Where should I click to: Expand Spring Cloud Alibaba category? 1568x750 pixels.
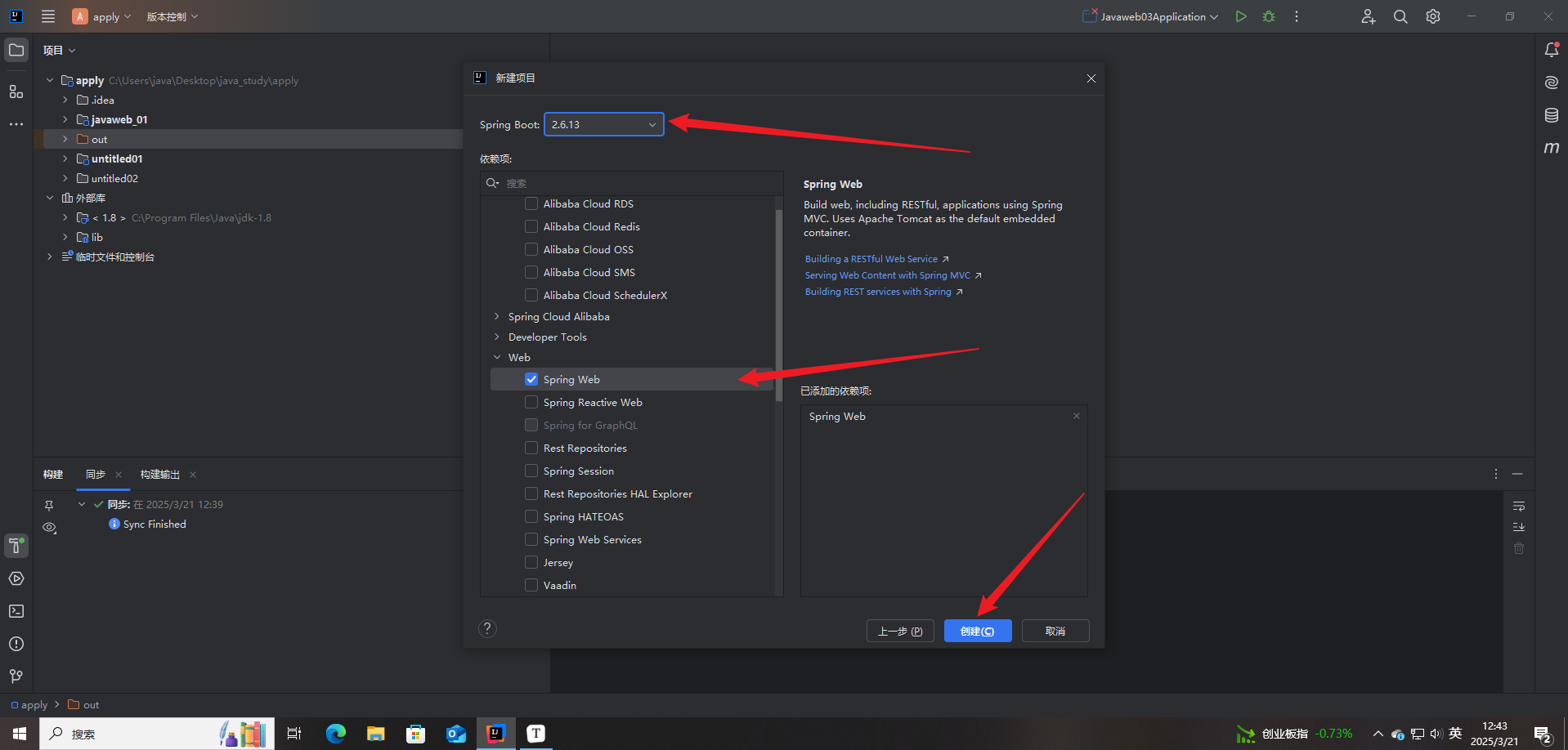[497, 316]
